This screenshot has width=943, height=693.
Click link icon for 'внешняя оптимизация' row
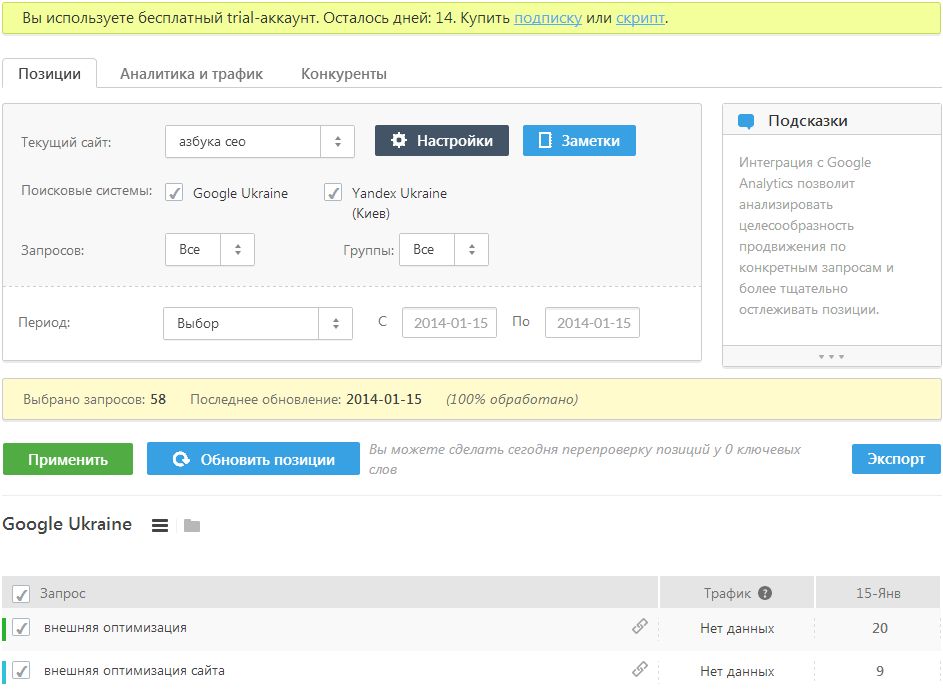pyautogui.click(x=640, y=627)
